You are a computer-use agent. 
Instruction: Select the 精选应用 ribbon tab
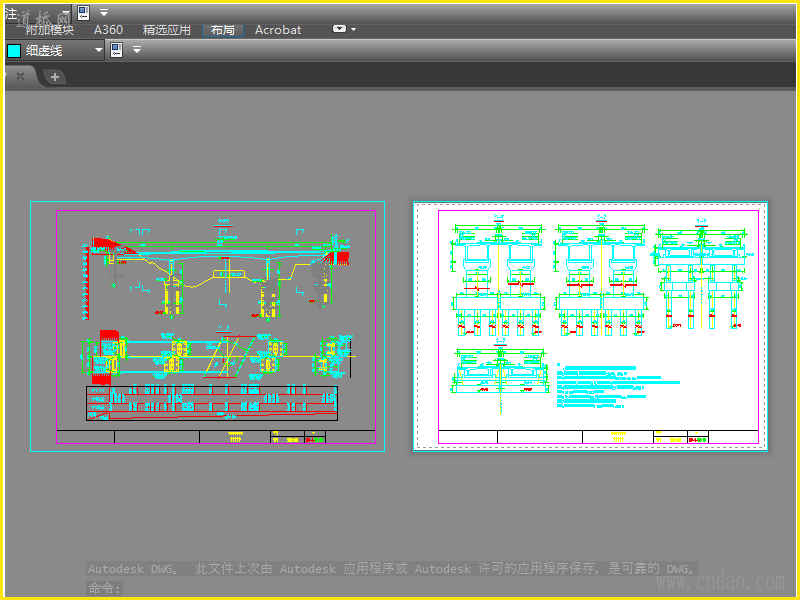[x=166, y=30]
